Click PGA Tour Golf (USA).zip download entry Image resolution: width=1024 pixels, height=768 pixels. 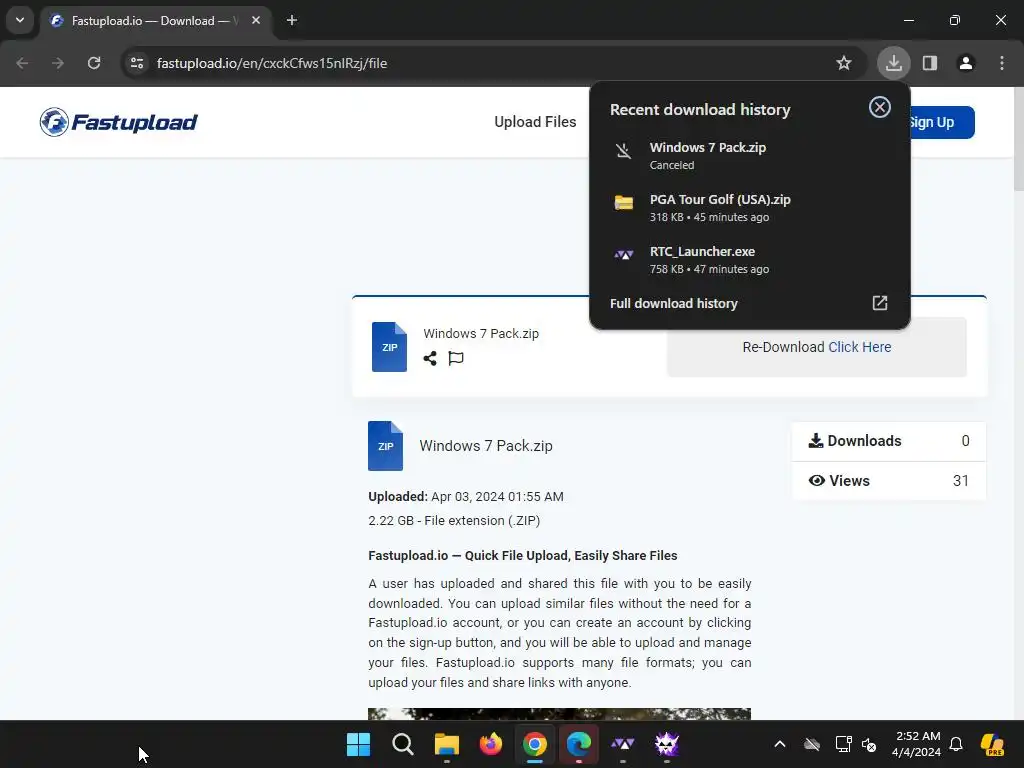[x=749, y=208]
